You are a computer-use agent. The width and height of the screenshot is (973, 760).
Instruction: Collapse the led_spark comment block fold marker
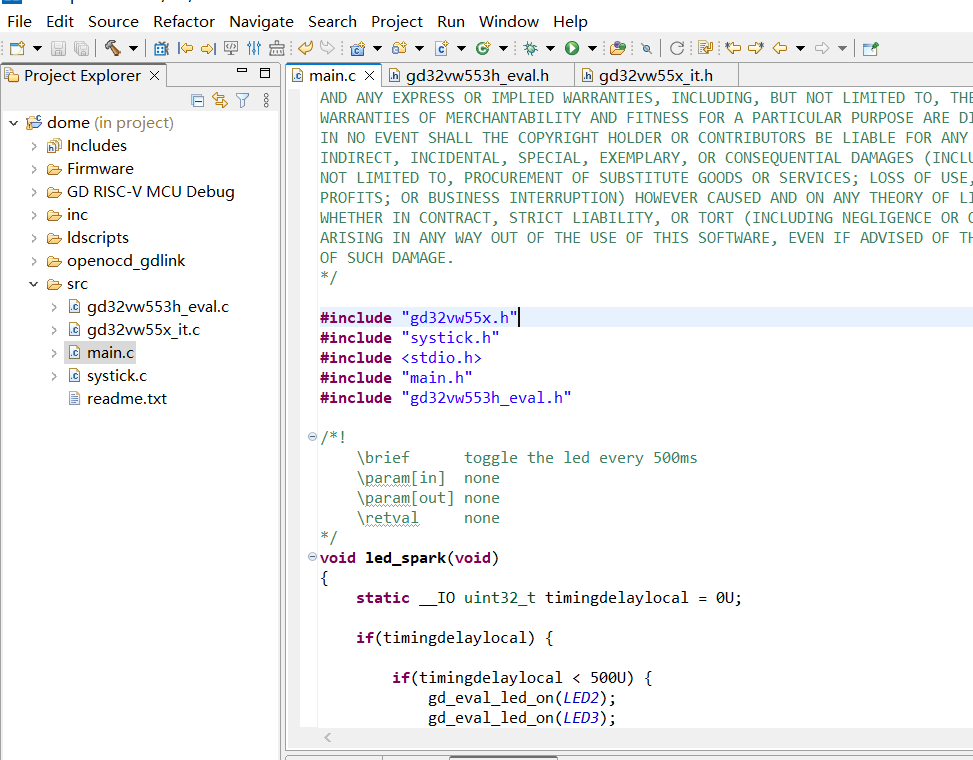[x=312, y=437]
